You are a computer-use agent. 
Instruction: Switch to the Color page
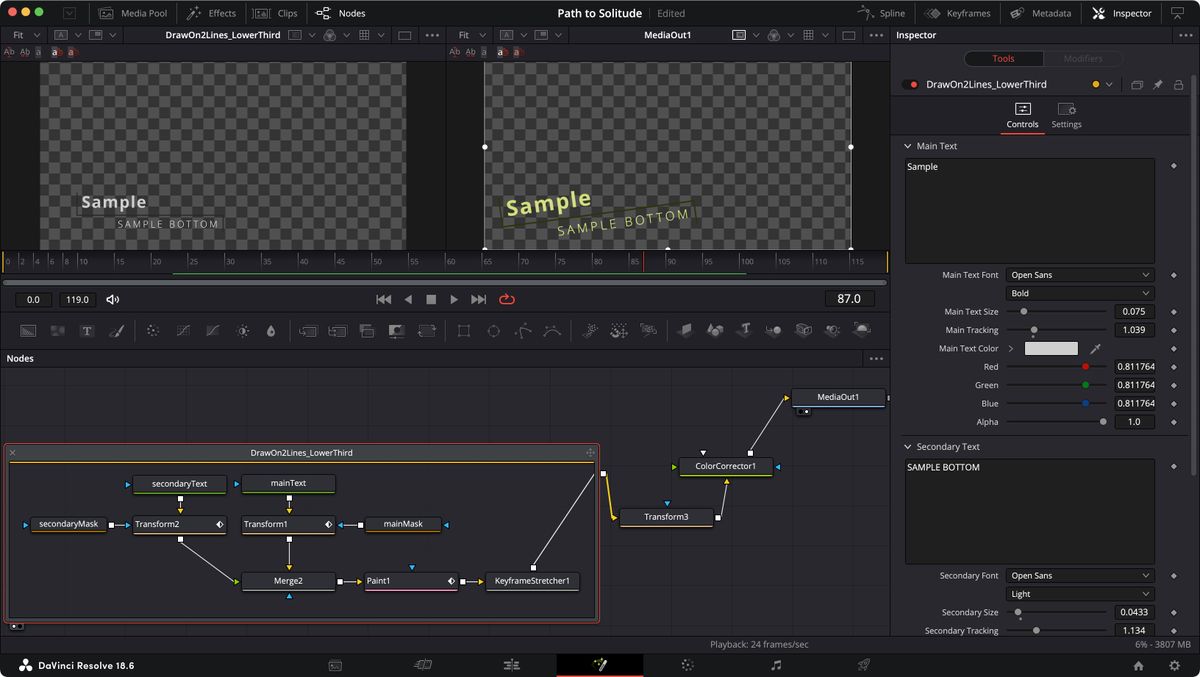pyautogui.click(x=686, y=664)
